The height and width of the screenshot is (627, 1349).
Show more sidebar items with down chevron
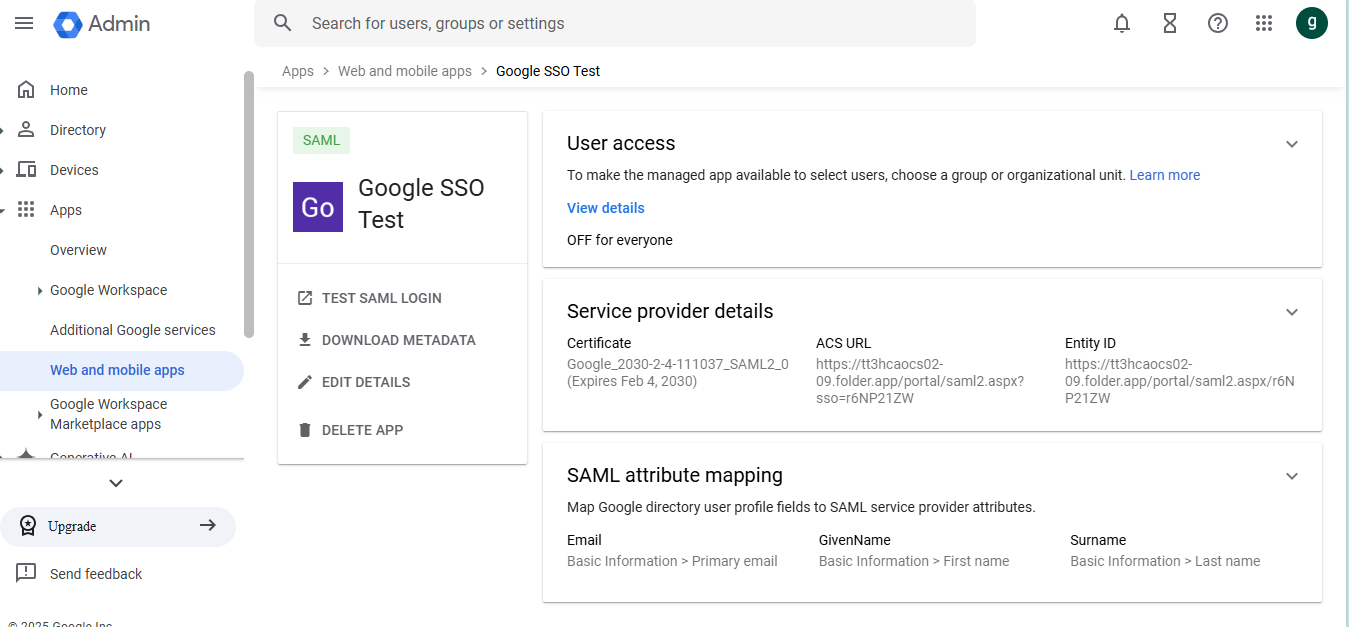[116, 483]
